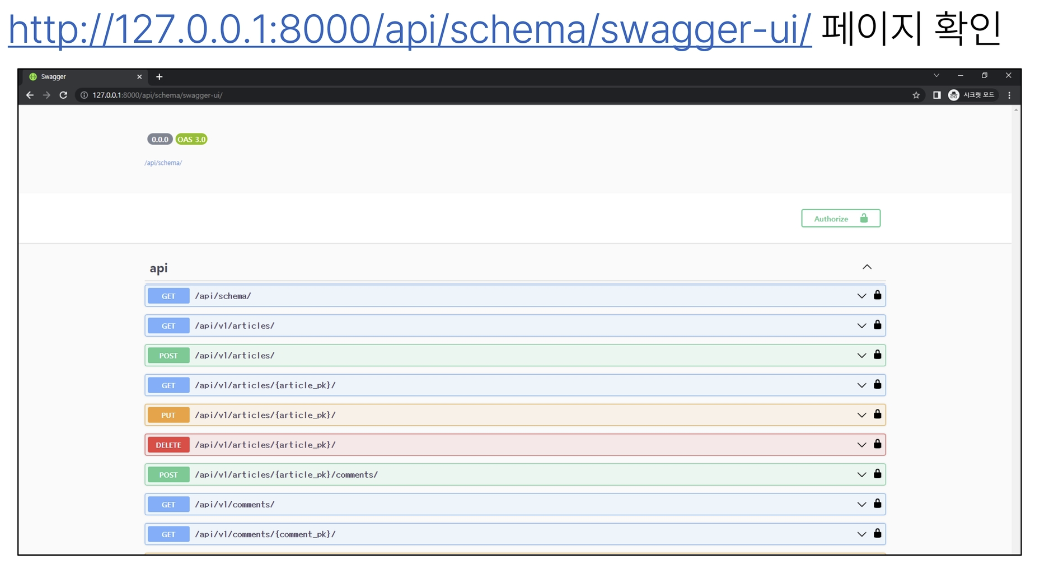Expand GET /api/v1/articles/{article_pk}/ chevron
Viewport: 1040px width, 566px height.
click(x=862, y=386)
